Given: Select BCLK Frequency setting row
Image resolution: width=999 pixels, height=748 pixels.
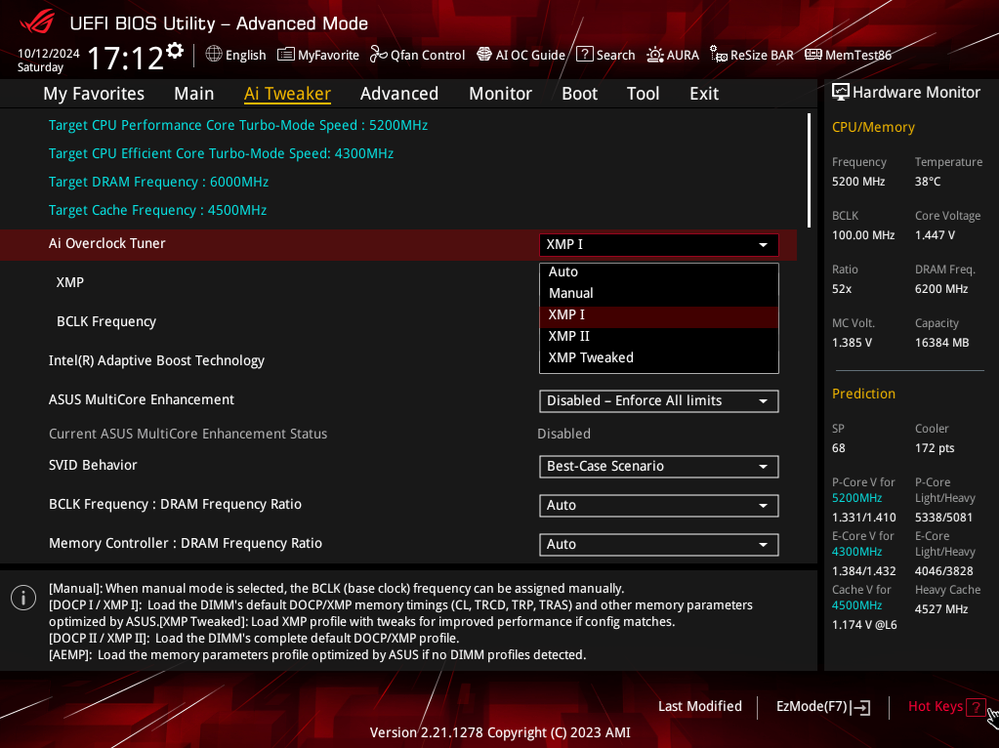Looking at the screenshot, I should 106,322.
